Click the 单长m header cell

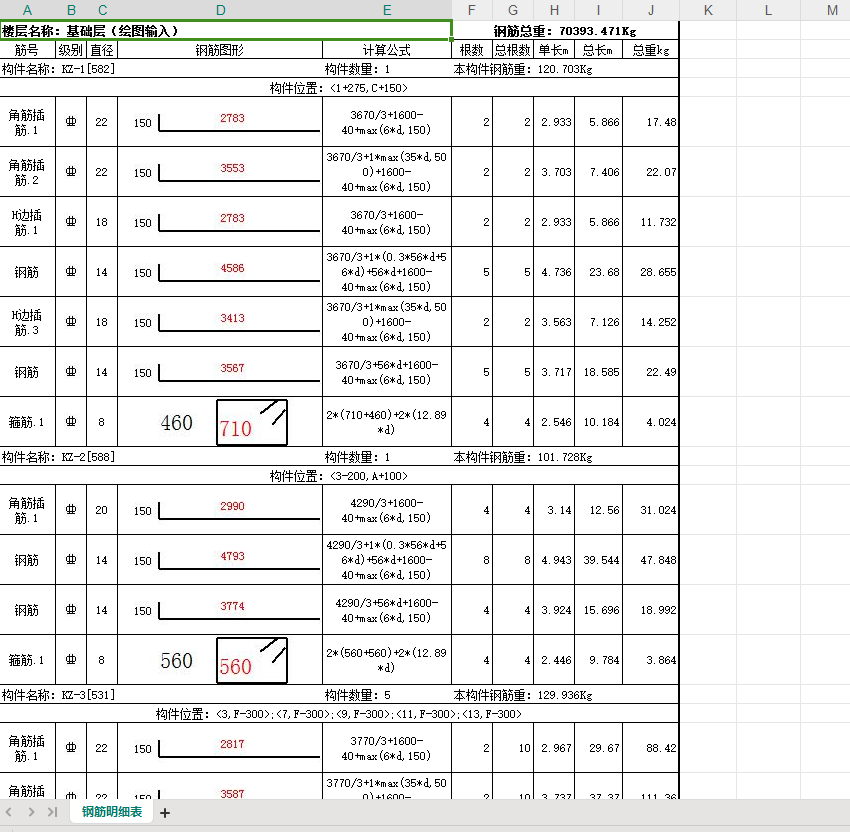(554, 50)
